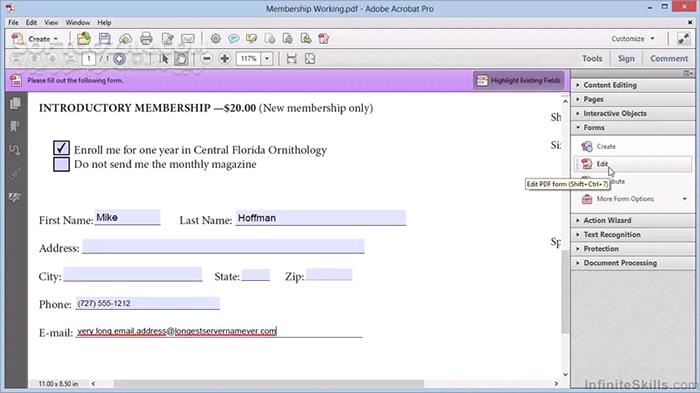
Task: Click the Print document icon
Action: 146,39
